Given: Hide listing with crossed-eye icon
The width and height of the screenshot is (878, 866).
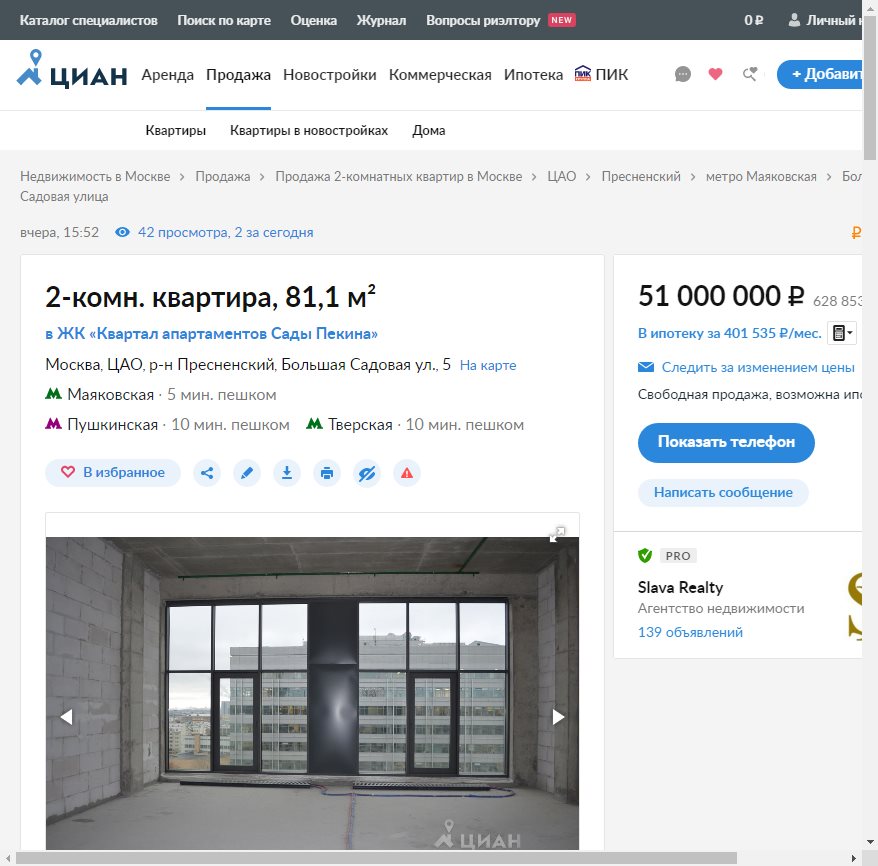Looking at the screenshot, I should point(367,473).
